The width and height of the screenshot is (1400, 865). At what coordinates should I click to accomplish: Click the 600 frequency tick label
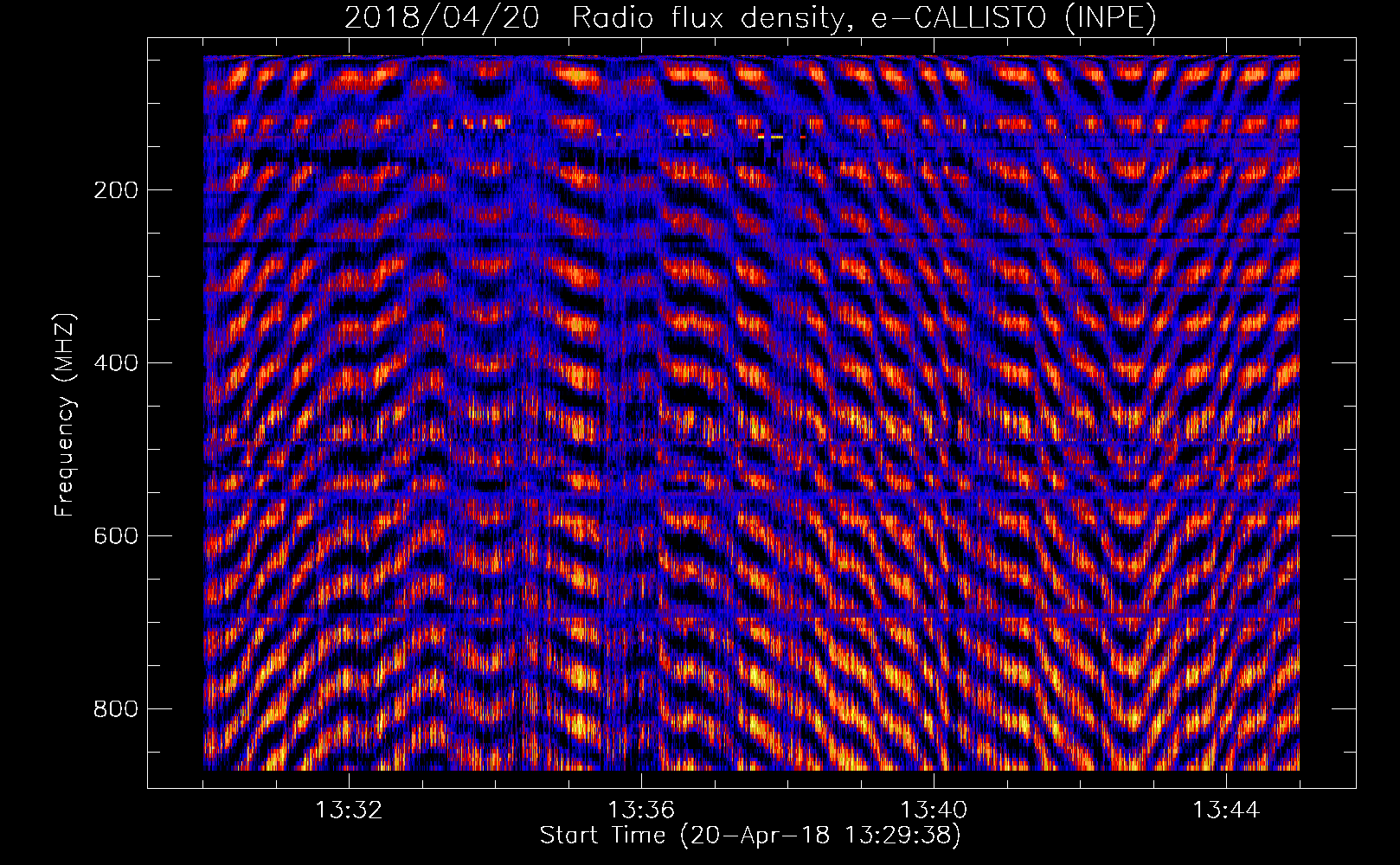point(116,536)
